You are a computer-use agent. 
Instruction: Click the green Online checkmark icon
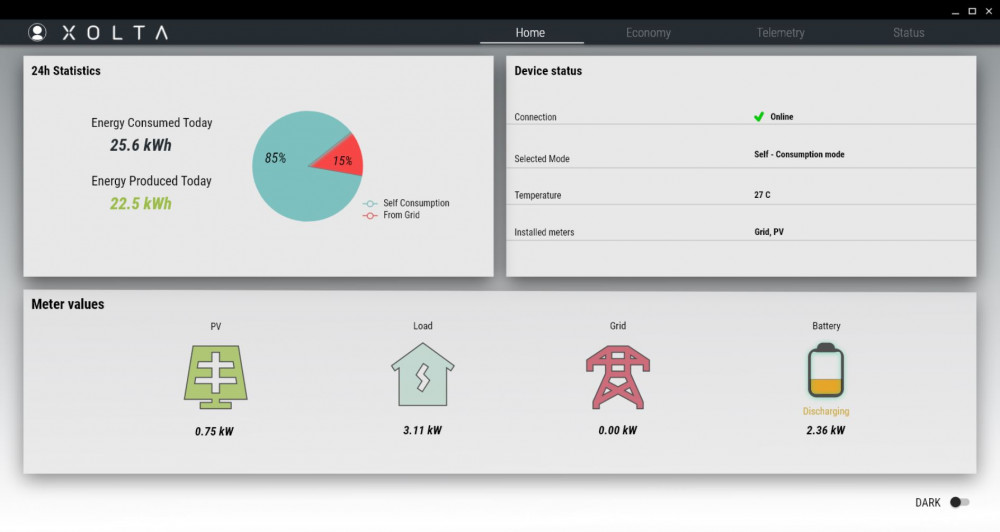[x=759, y=117]
